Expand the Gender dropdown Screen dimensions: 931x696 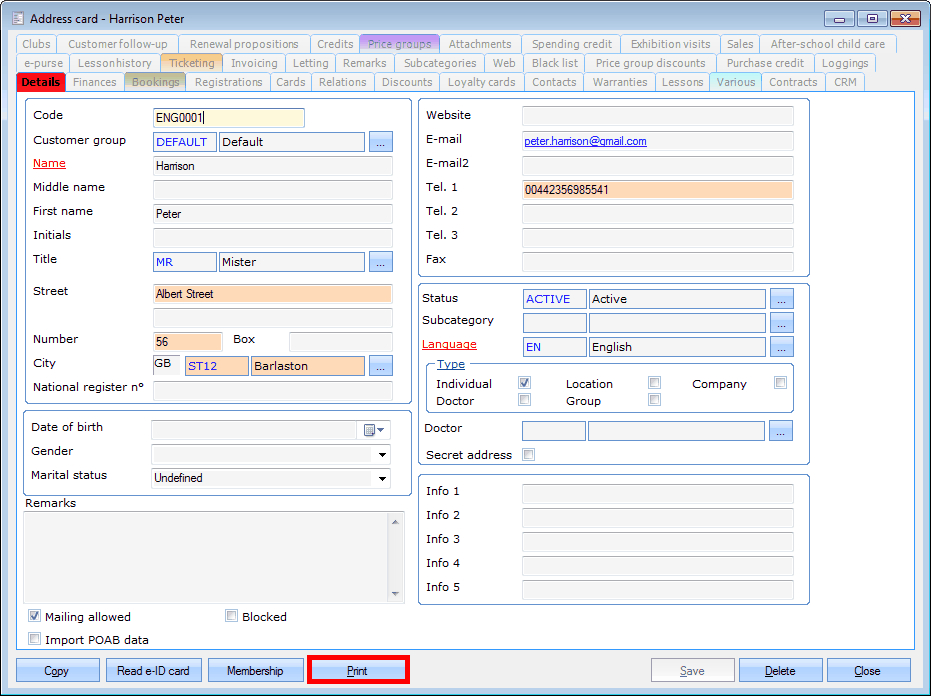pyautogui.click(x=381, y=454)
